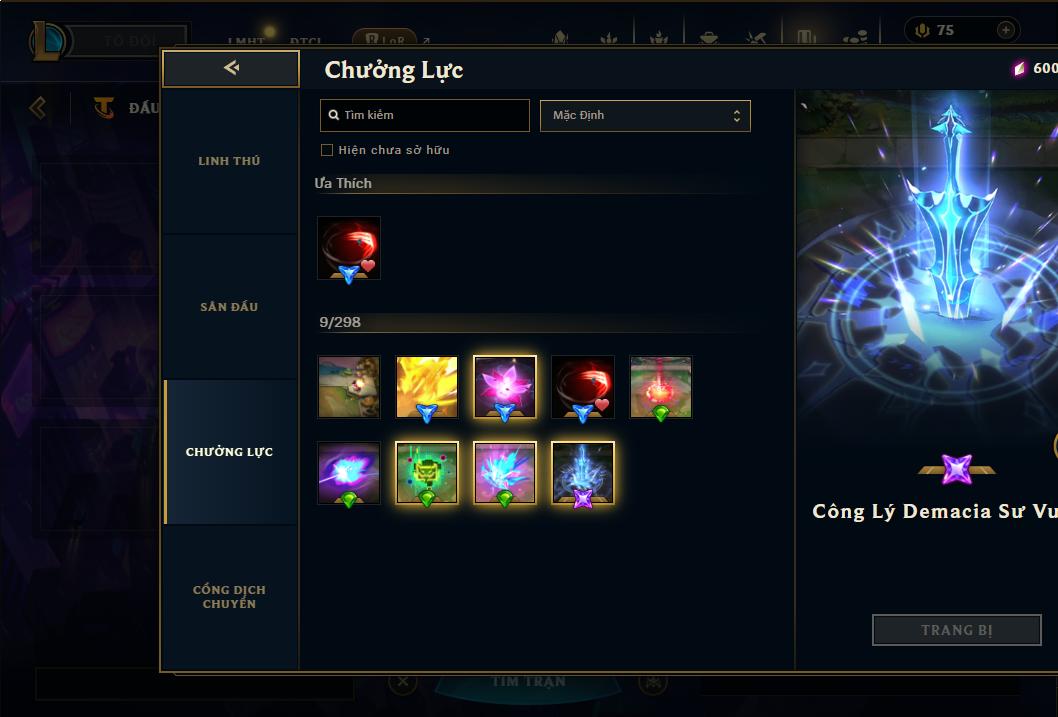The width and height of the screenshot is (1058, 717).
Task: Choose the green pixel skull boom icon
Action: click(x=426, y=473)
